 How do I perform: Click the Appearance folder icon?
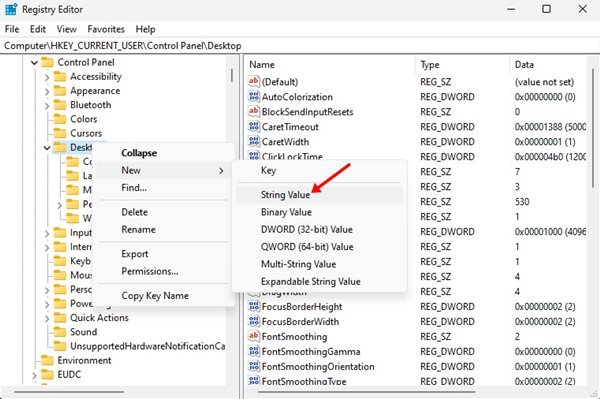60,91
